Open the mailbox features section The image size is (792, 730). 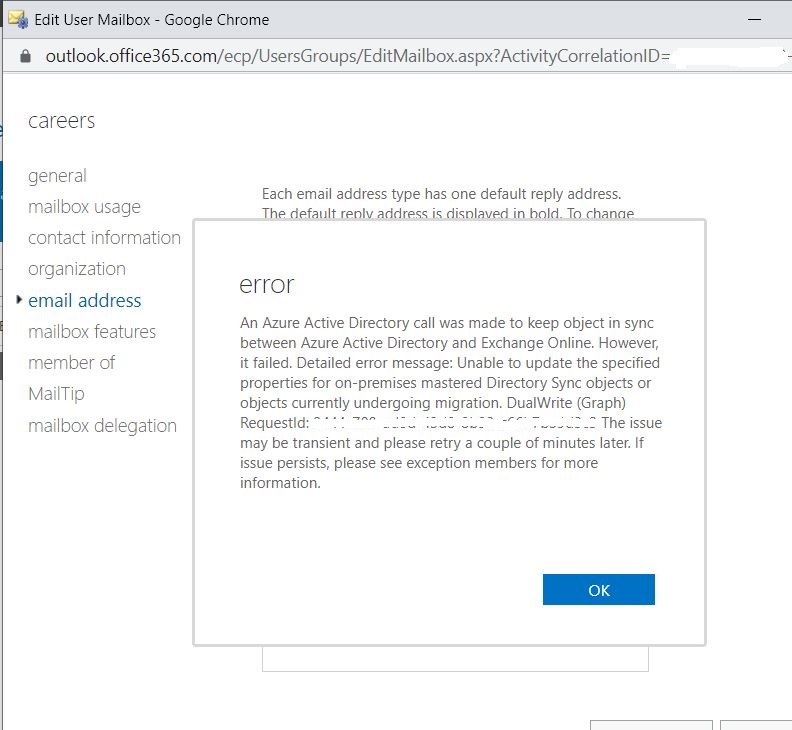(92, 332)
